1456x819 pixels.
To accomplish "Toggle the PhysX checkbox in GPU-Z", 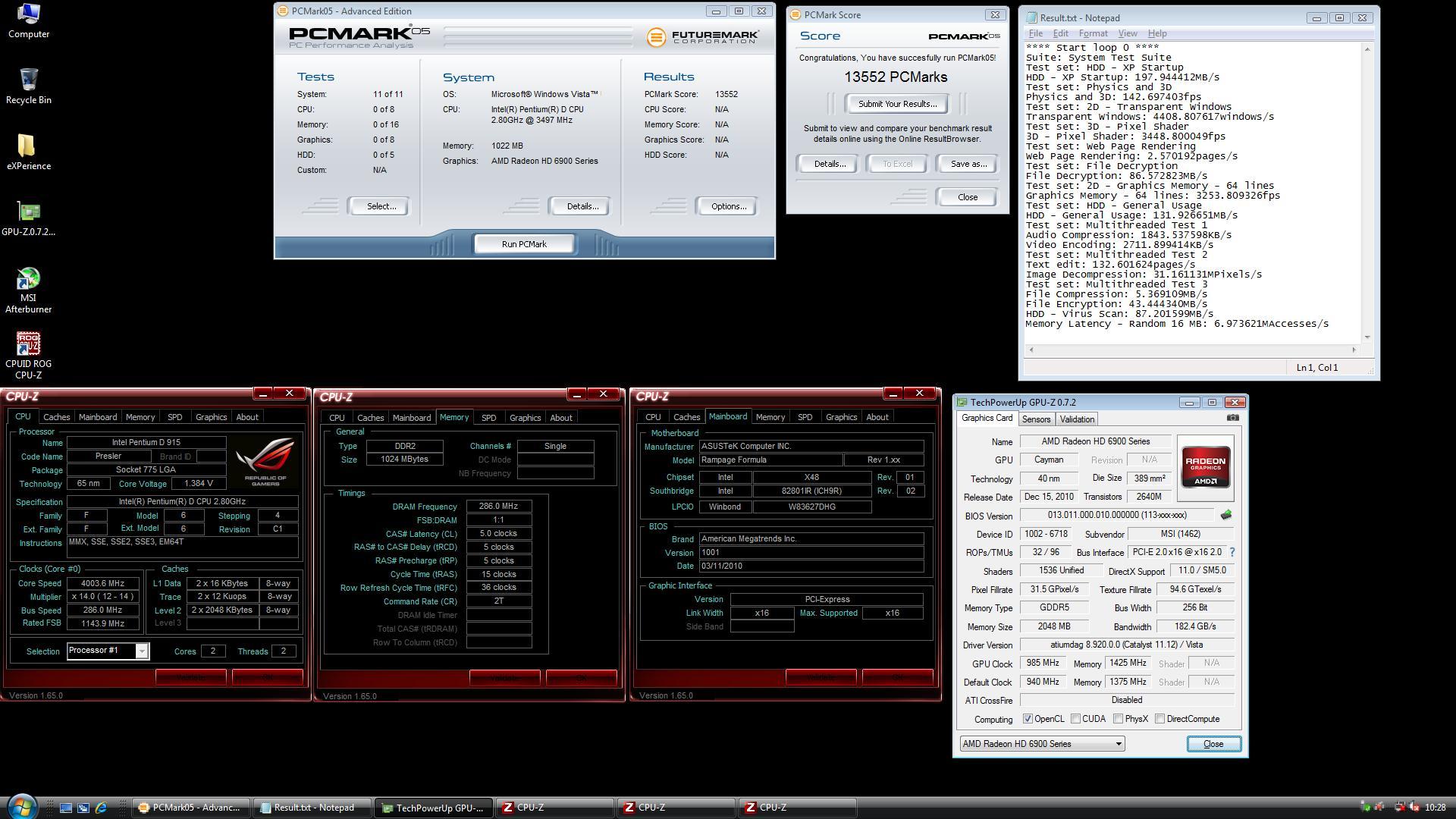I will (1118, 719).
